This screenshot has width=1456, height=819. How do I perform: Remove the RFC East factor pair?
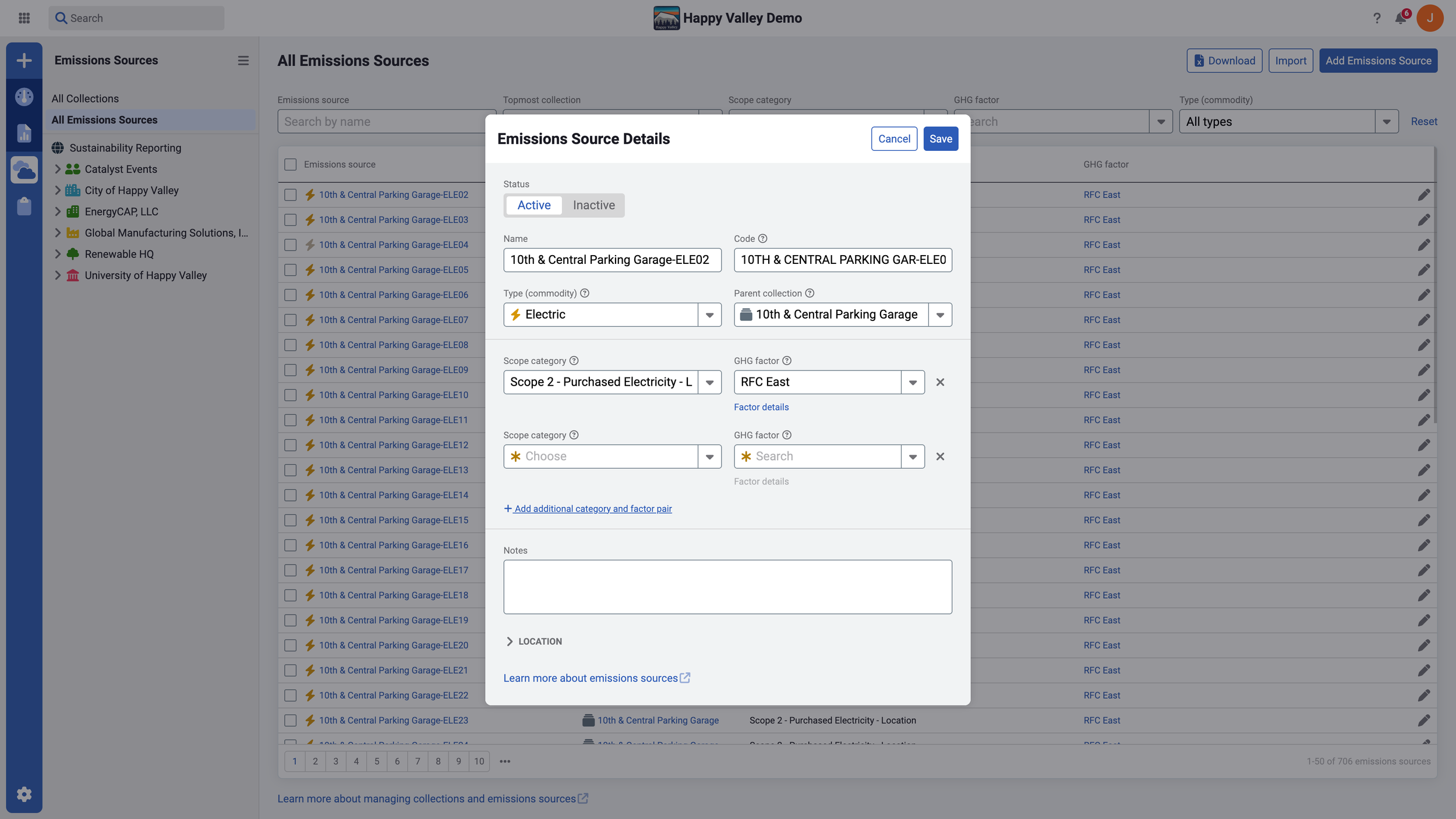(940, 382)
